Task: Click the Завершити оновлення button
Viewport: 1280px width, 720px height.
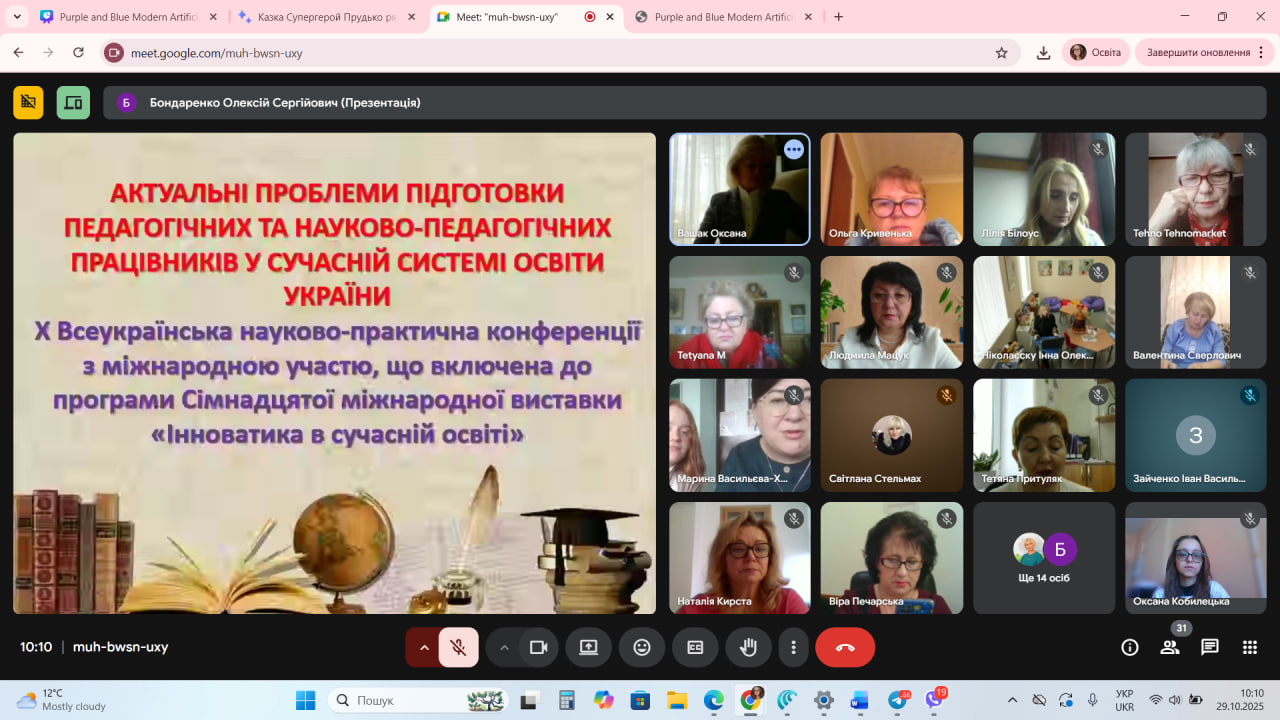Action: [x=1197, y=53]
